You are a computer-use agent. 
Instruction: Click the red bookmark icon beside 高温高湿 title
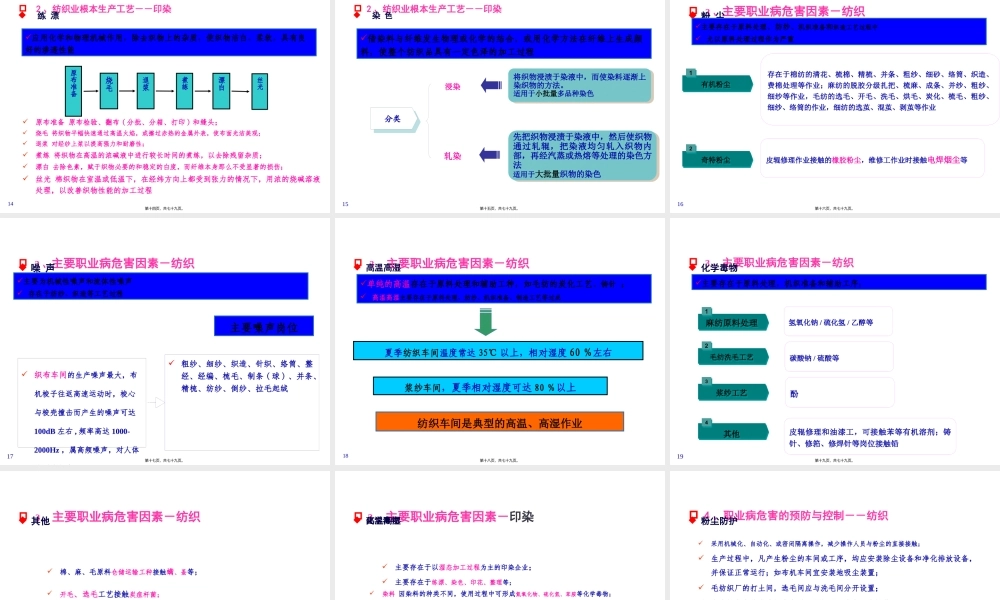(x=358, y=264)
